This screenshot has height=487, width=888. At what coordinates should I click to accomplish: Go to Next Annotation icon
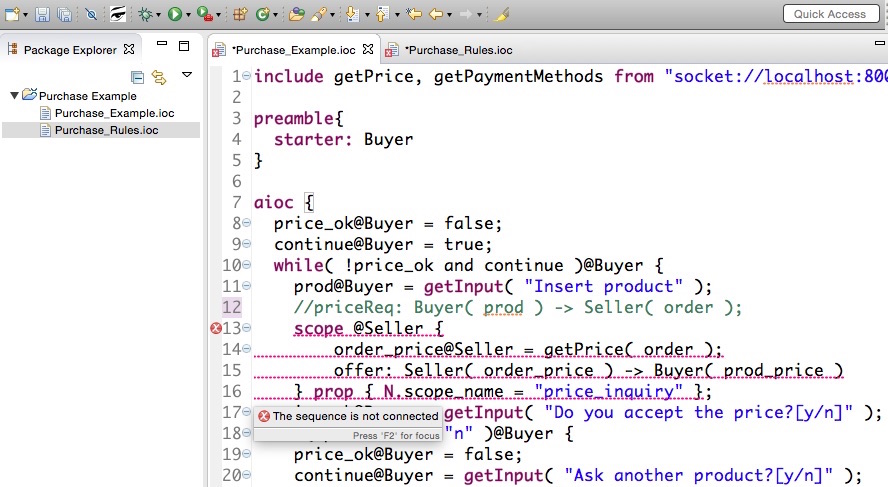(x=352, y=14)
